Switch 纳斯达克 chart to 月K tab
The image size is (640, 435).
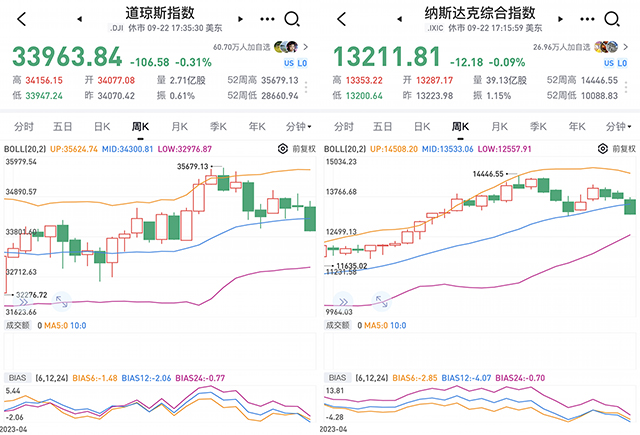(x=500, y=127)
